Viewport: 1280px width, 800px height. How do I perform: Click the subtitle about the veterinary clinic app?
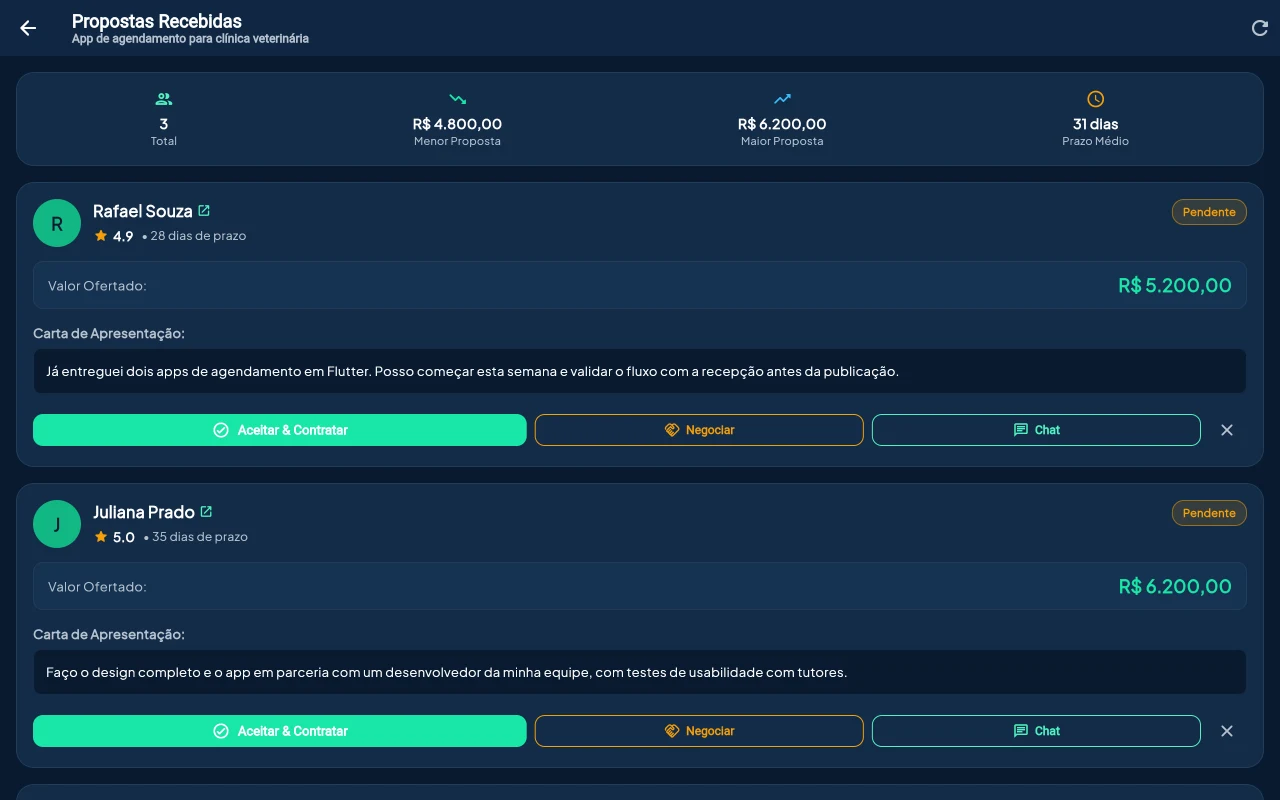[x=190, y=39]
